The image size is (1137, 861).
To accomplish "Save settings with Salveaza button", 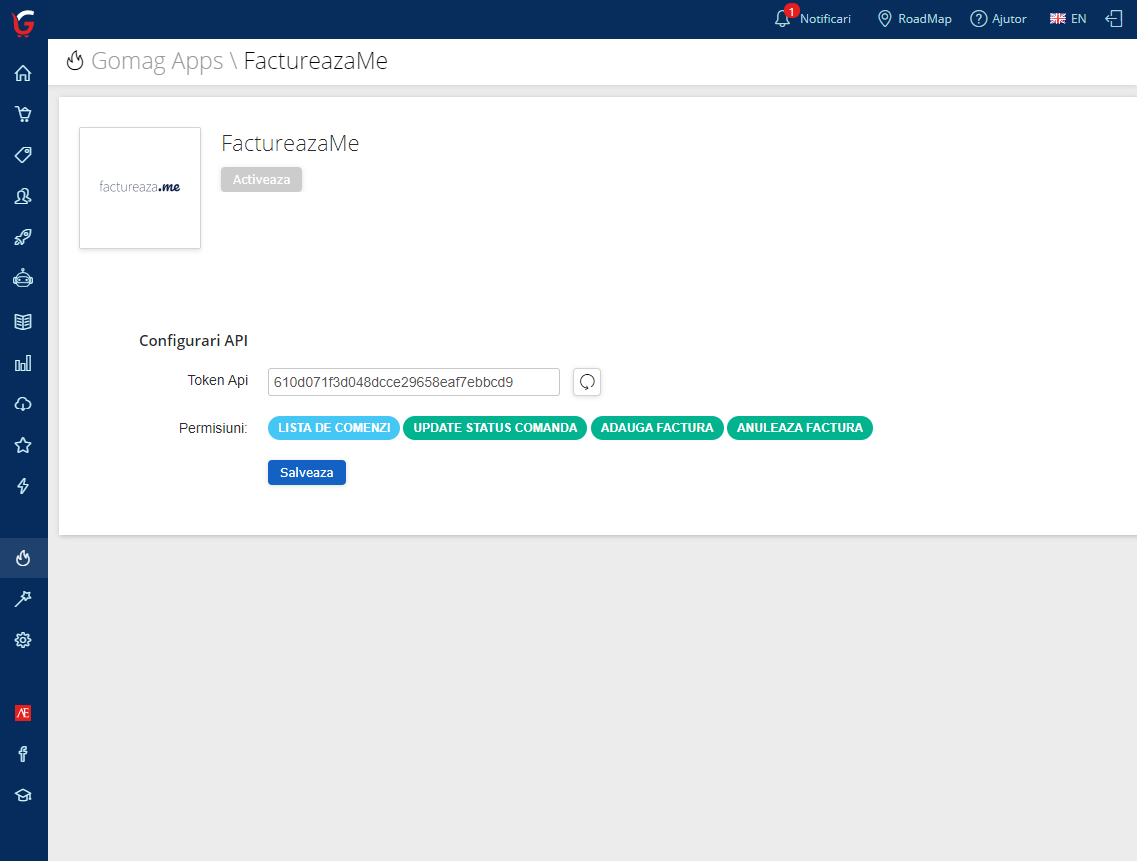I will coord(307,472).
